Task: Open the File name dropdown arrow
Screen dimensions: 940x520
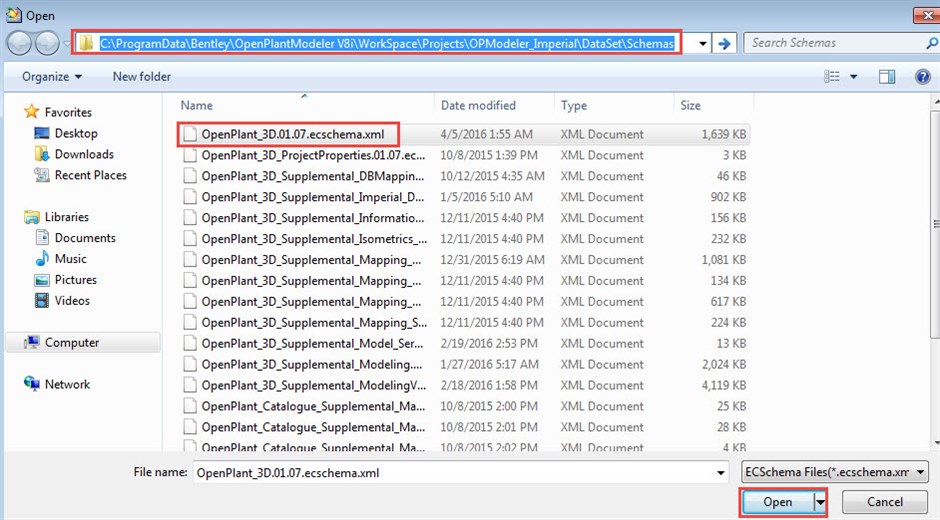Action: [x=721, y=473]
